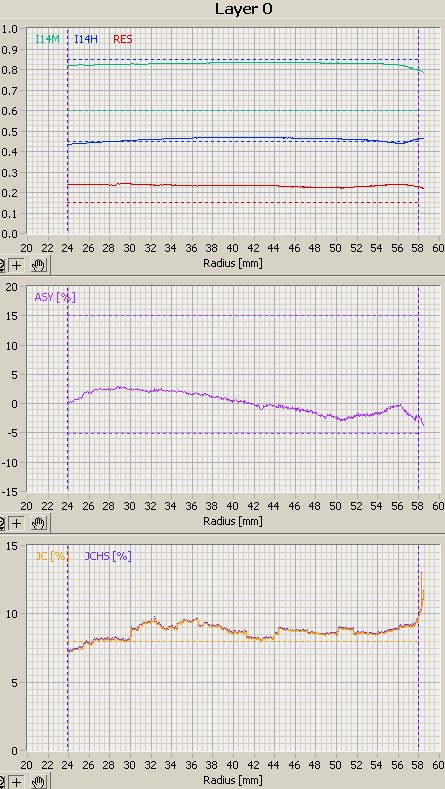Toggle the I14M legend entry

pos(47,39)
